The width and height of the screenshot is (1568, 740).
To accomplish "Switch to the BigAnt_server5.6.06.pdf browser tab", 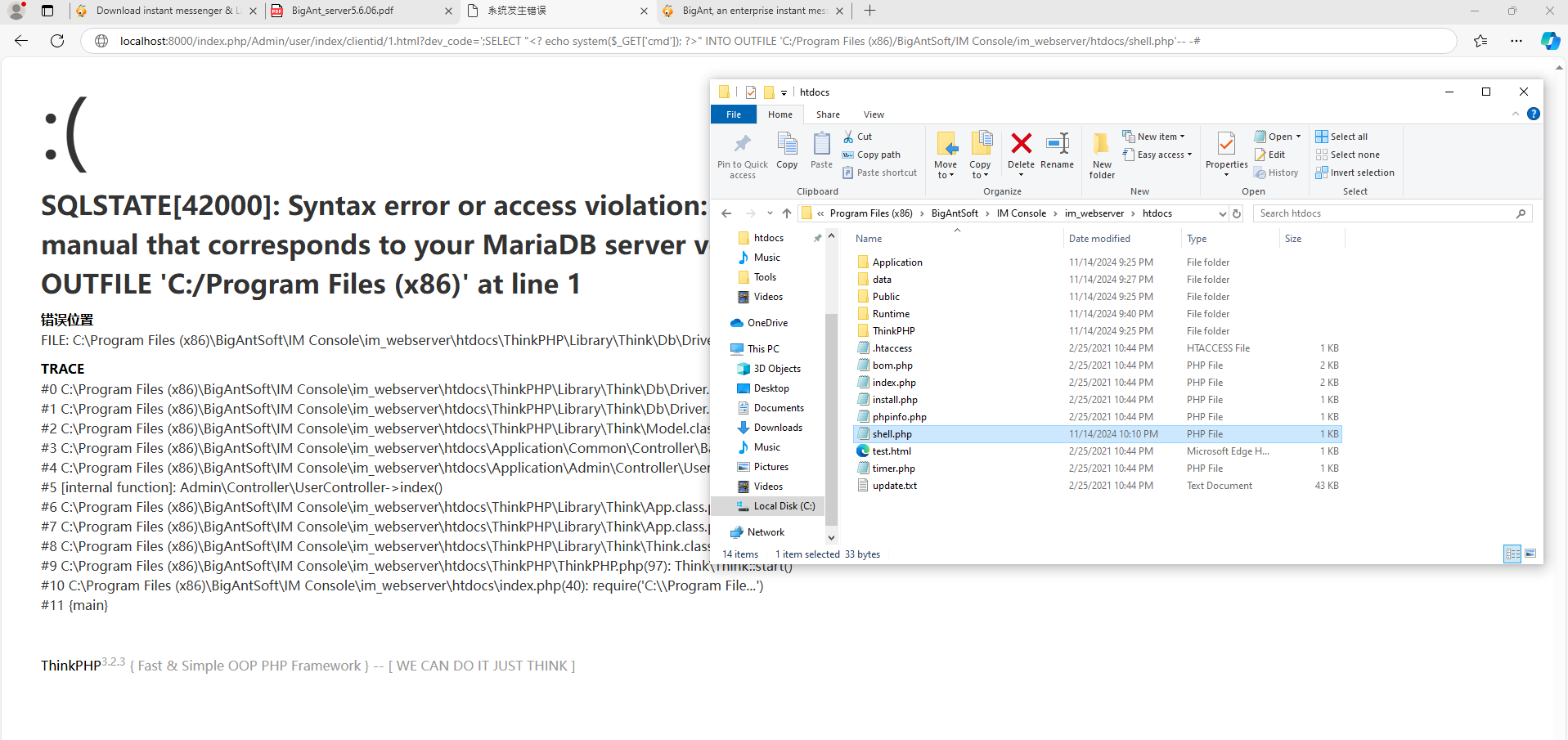I will click(x=362, y=11).
